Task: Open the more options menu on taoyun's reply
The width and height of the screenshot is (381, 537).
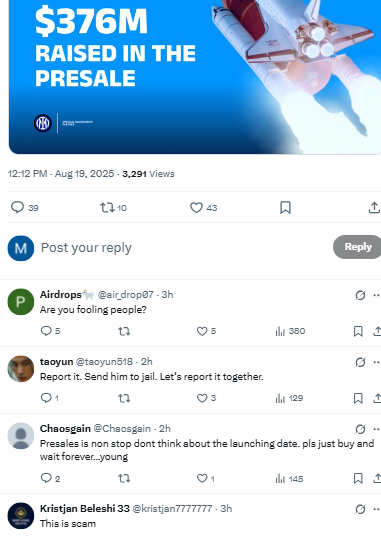Action: click(x=377, y=362)
